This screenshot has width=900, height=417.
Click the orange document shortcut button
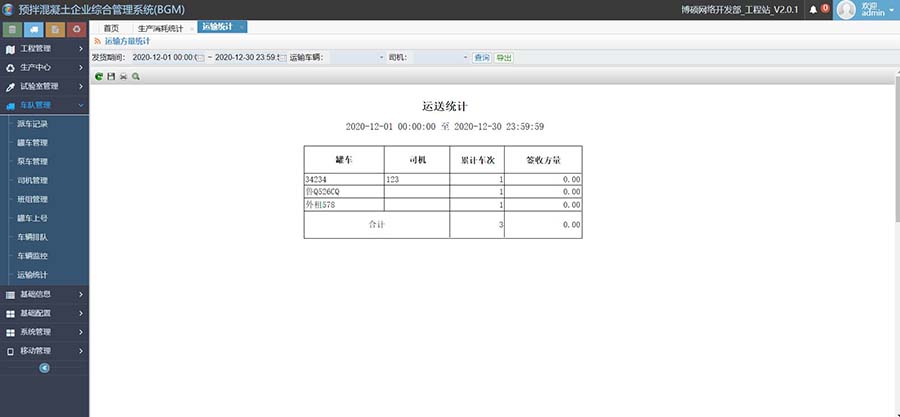[x=55, y=28]
